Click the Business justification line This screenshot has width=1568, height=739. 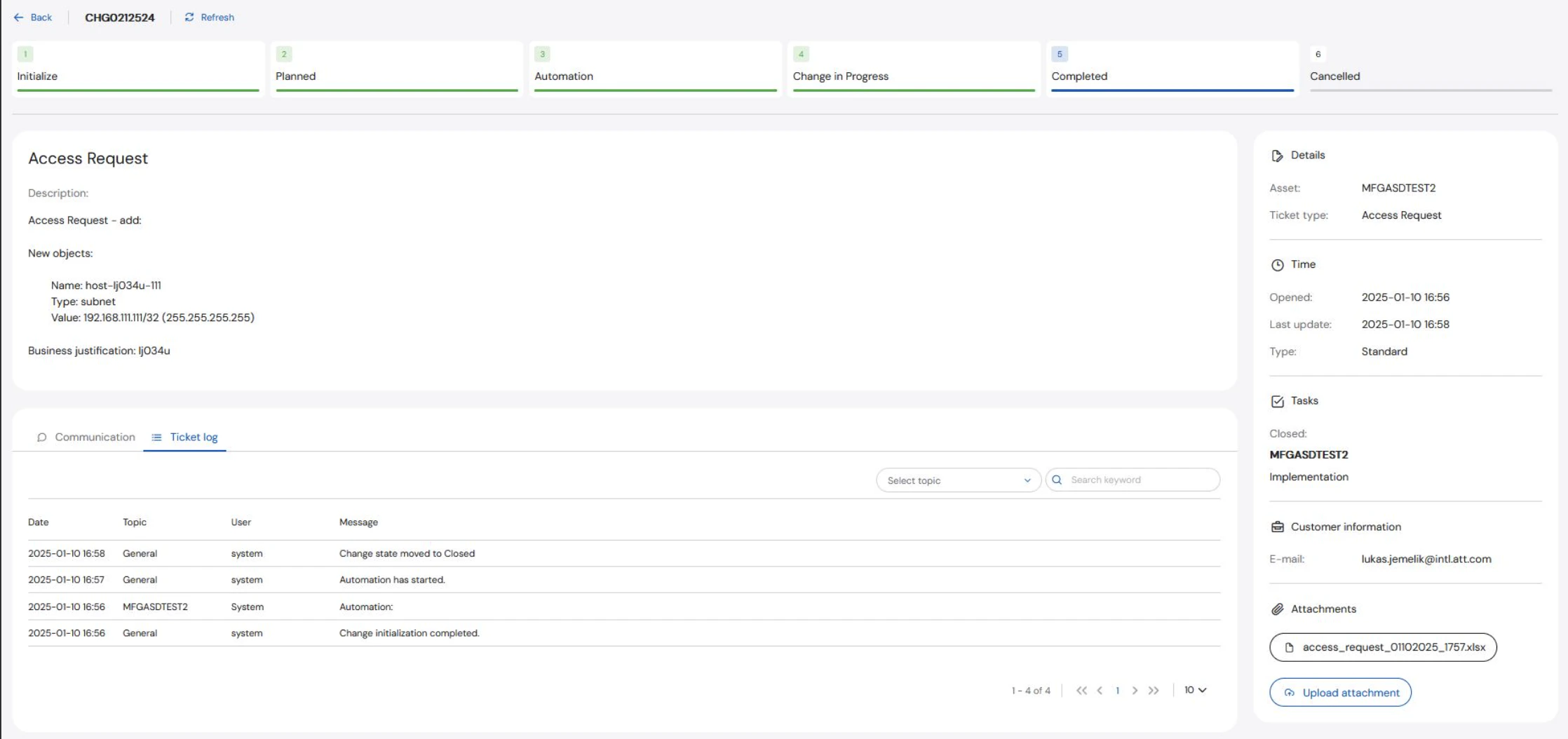[x=99, y=351]
